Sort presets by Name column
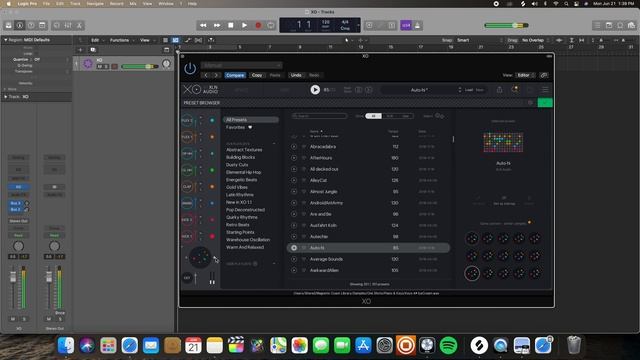Screen dimensions: 640x360 [316, 131]
